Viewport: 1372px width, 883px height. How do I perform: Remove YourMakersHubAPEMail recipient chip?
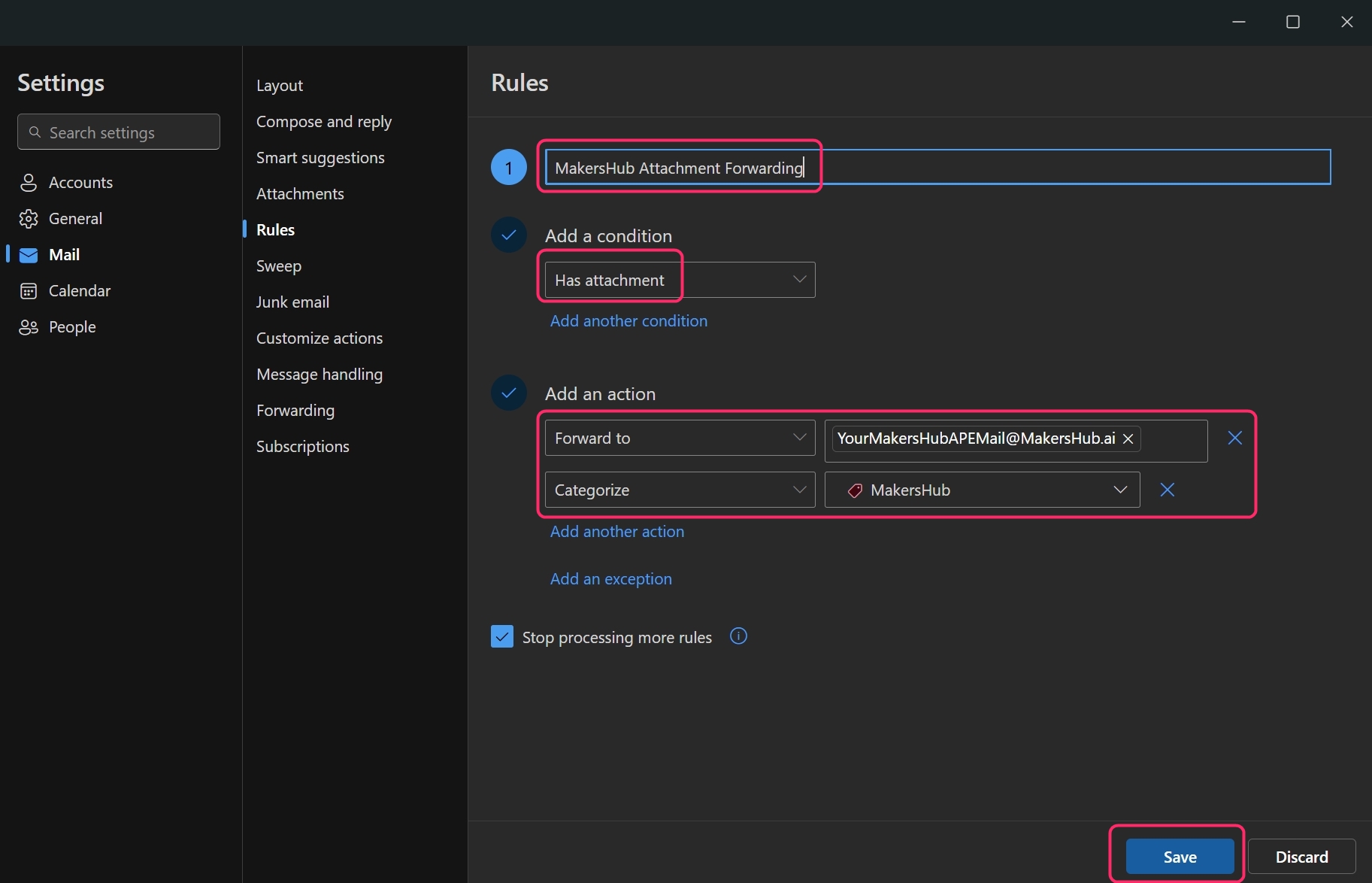point(1128,438)
